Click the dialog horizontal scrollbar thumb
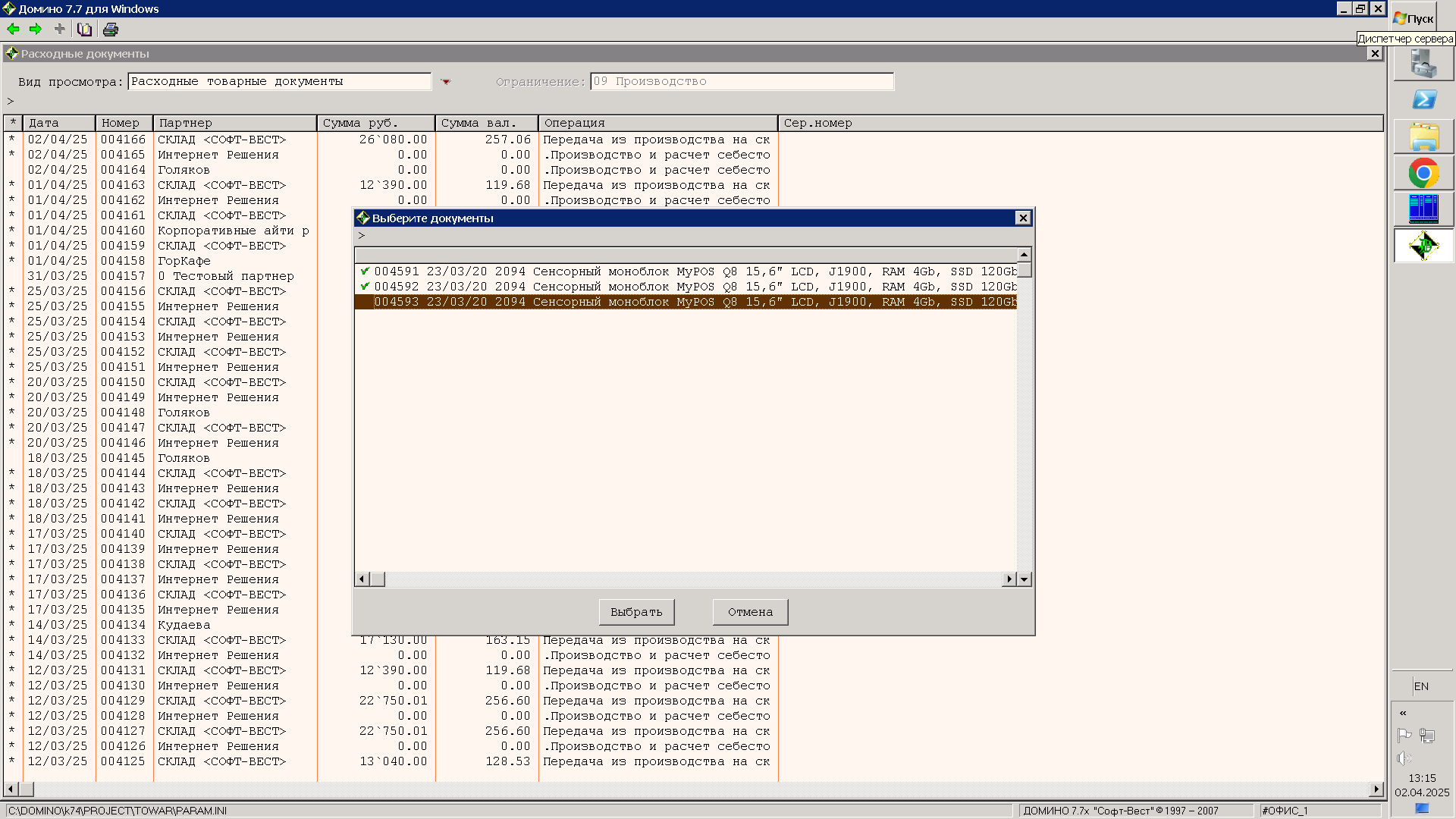The height and width of the screenshot is (819, 1456). pos(378,579)
